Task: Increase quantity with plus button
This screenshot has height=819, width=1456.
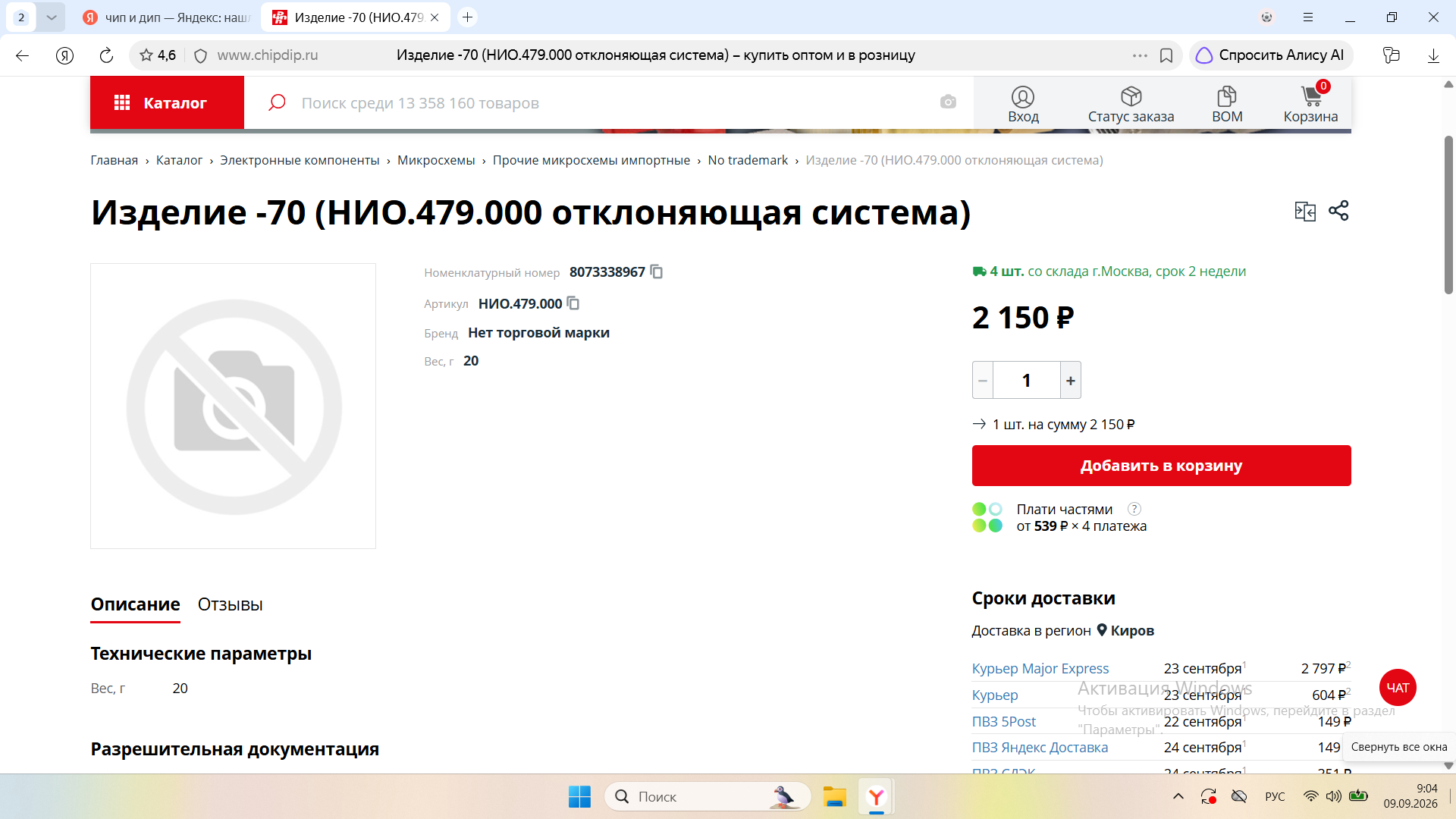Action: tap(1071, 381)
